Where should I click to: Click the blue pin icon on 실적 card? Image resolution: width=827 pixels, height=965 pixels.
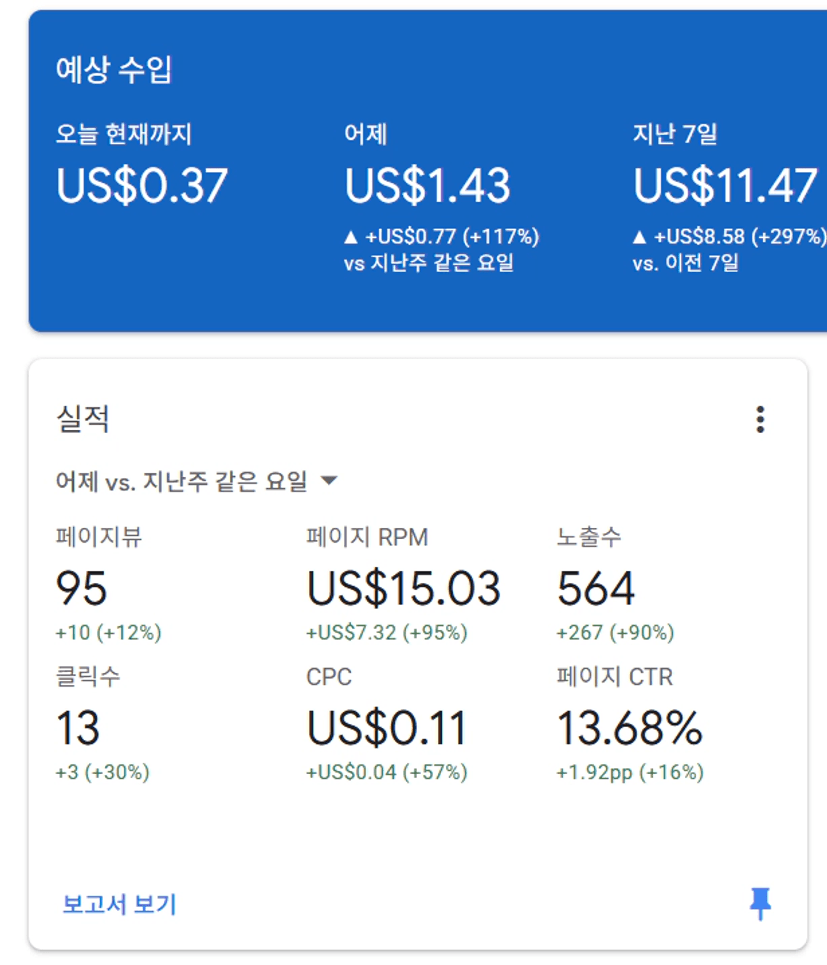point(761,903)
